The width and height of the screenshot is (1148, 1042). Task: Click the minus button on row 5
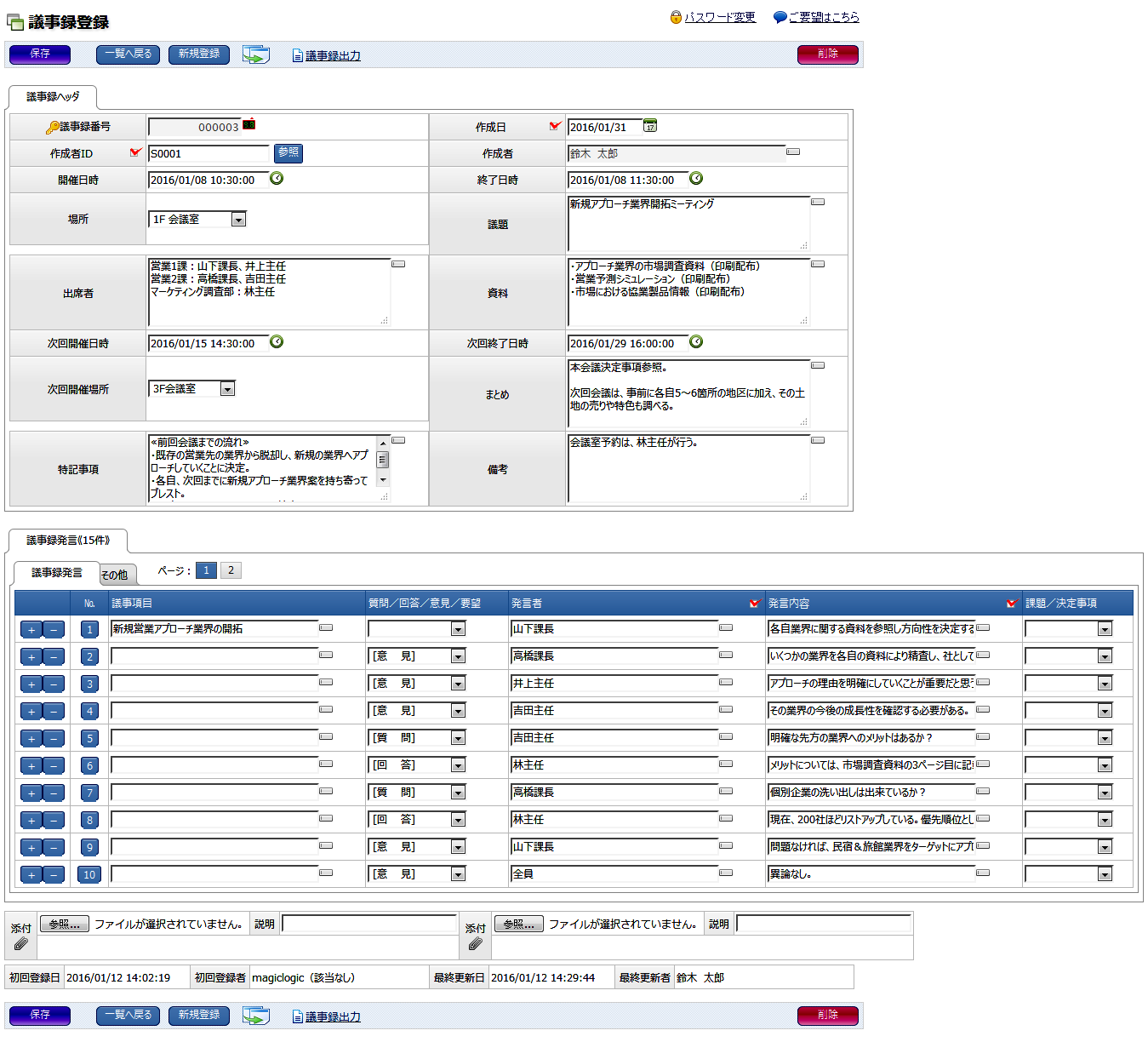[x=54, y=739]
